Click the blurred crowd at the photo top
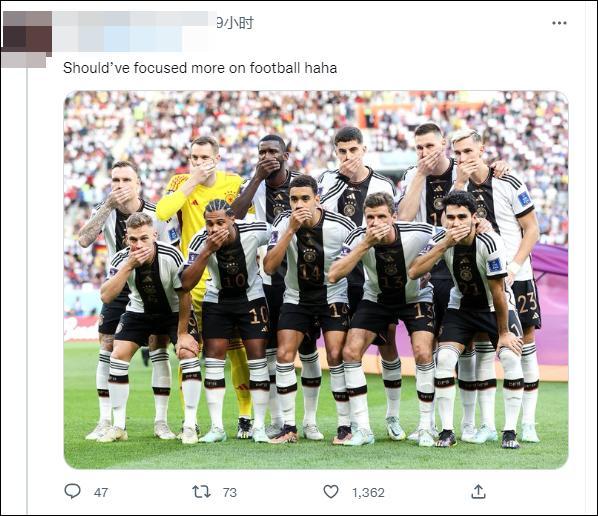Image resolution: width=598 pixels, height=516 pixels. click(x=316, y=111)
